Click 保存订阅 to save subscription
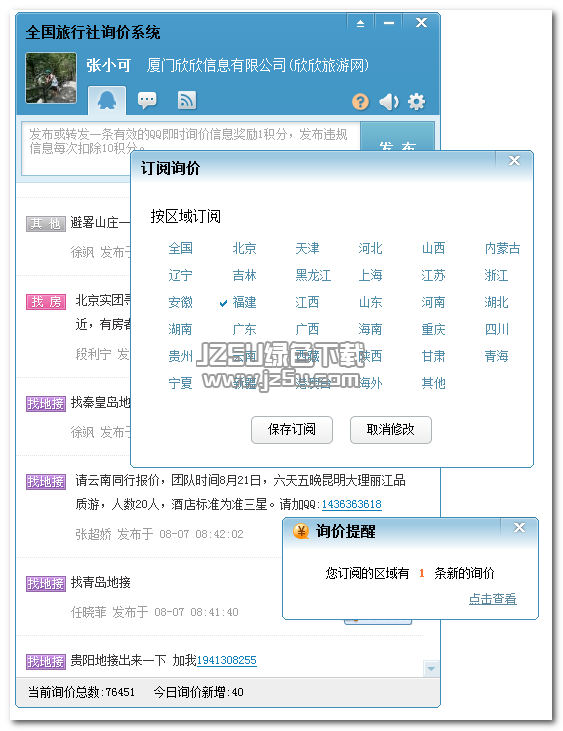Viewport: 563px width, 731px height. coord(292,429)
